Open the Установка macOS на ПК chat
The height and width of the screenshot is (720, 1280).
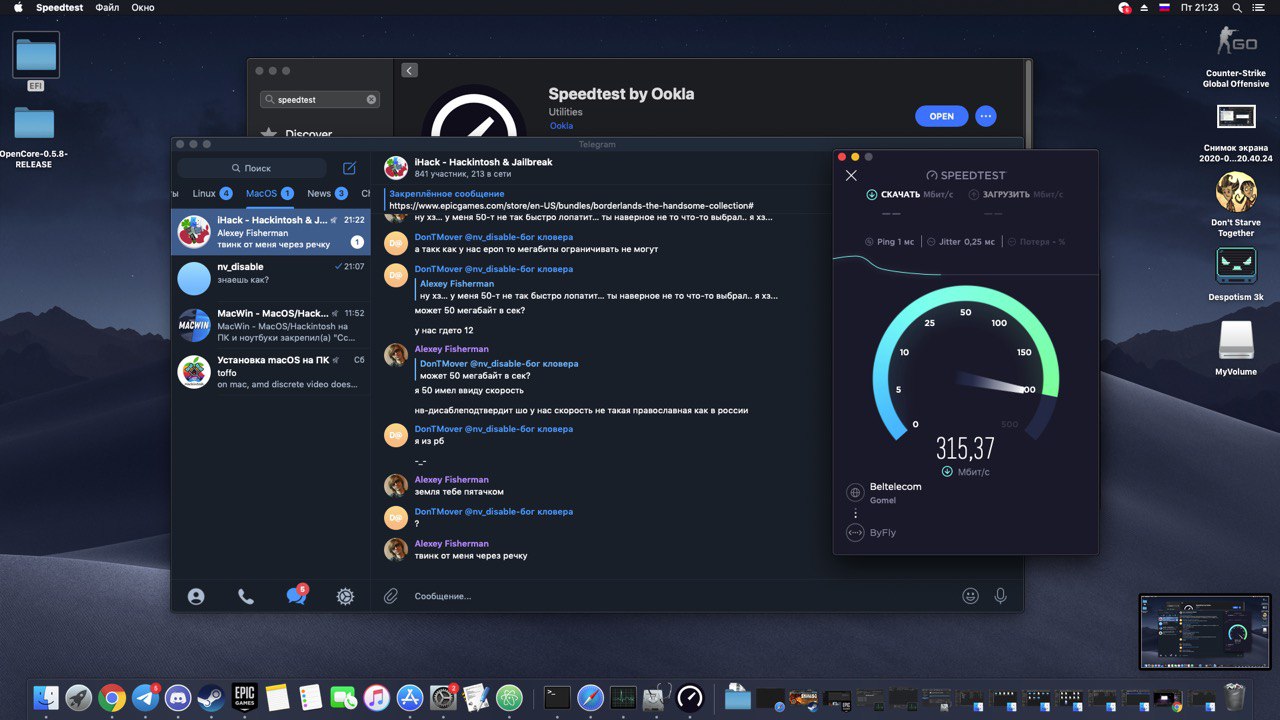click(271, 371)
